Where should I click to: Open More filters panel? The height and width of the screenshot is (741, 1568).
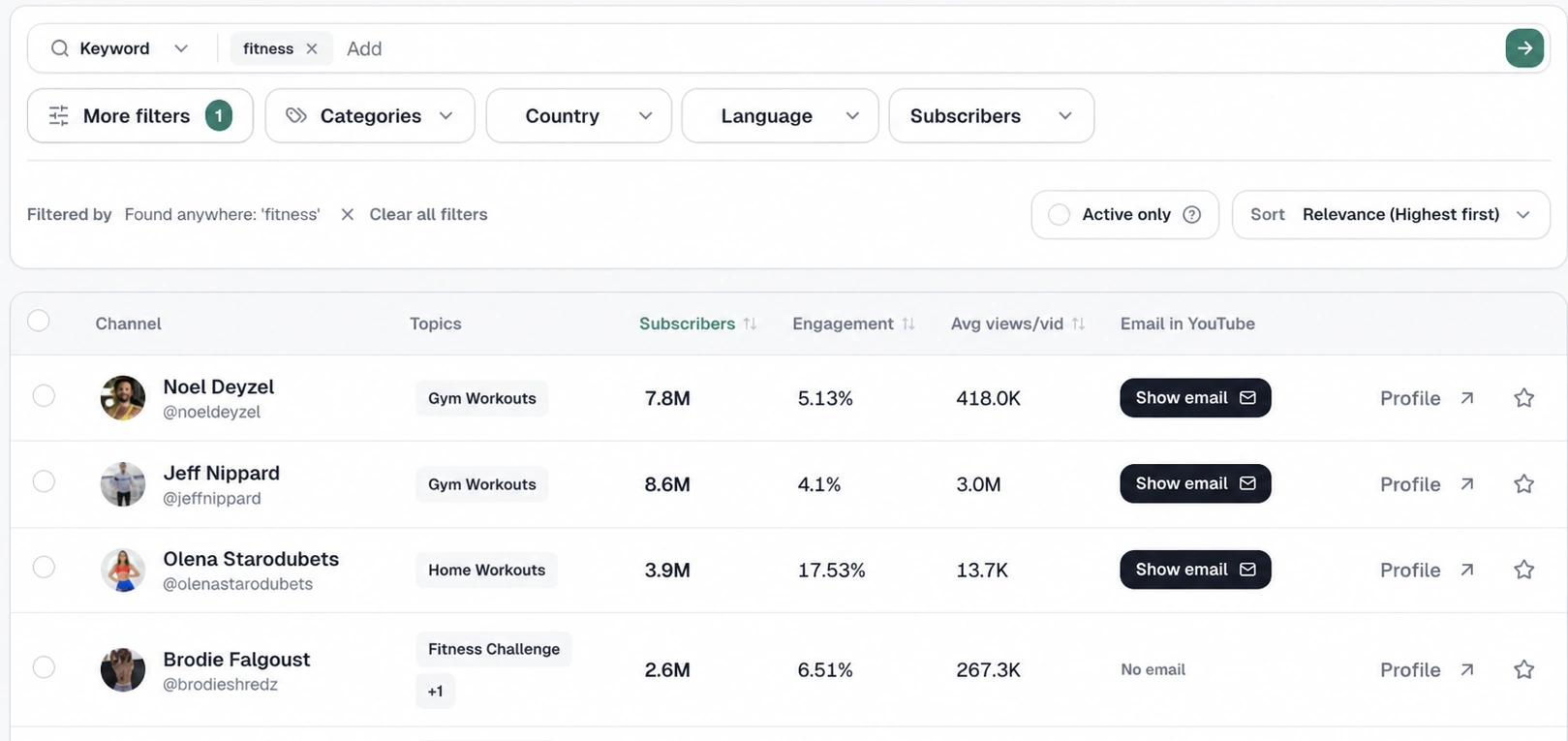point(140,116)
